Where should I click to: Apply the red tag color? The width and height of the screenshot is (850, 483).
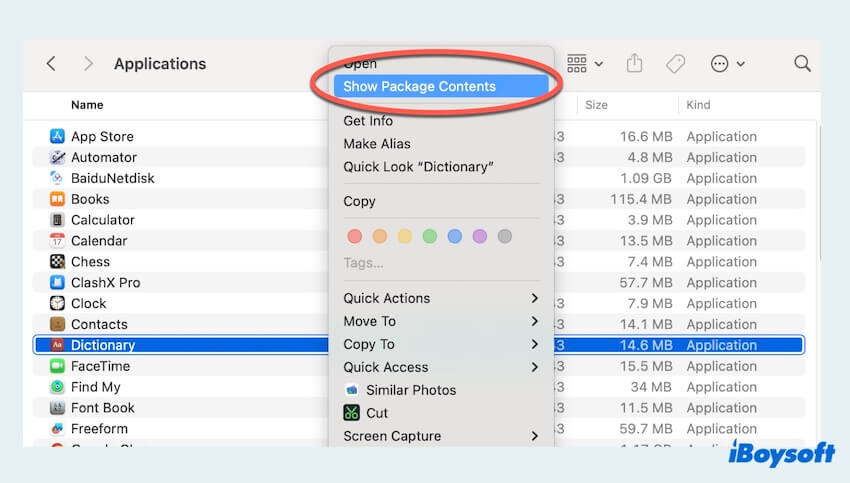tap(355, 236)
